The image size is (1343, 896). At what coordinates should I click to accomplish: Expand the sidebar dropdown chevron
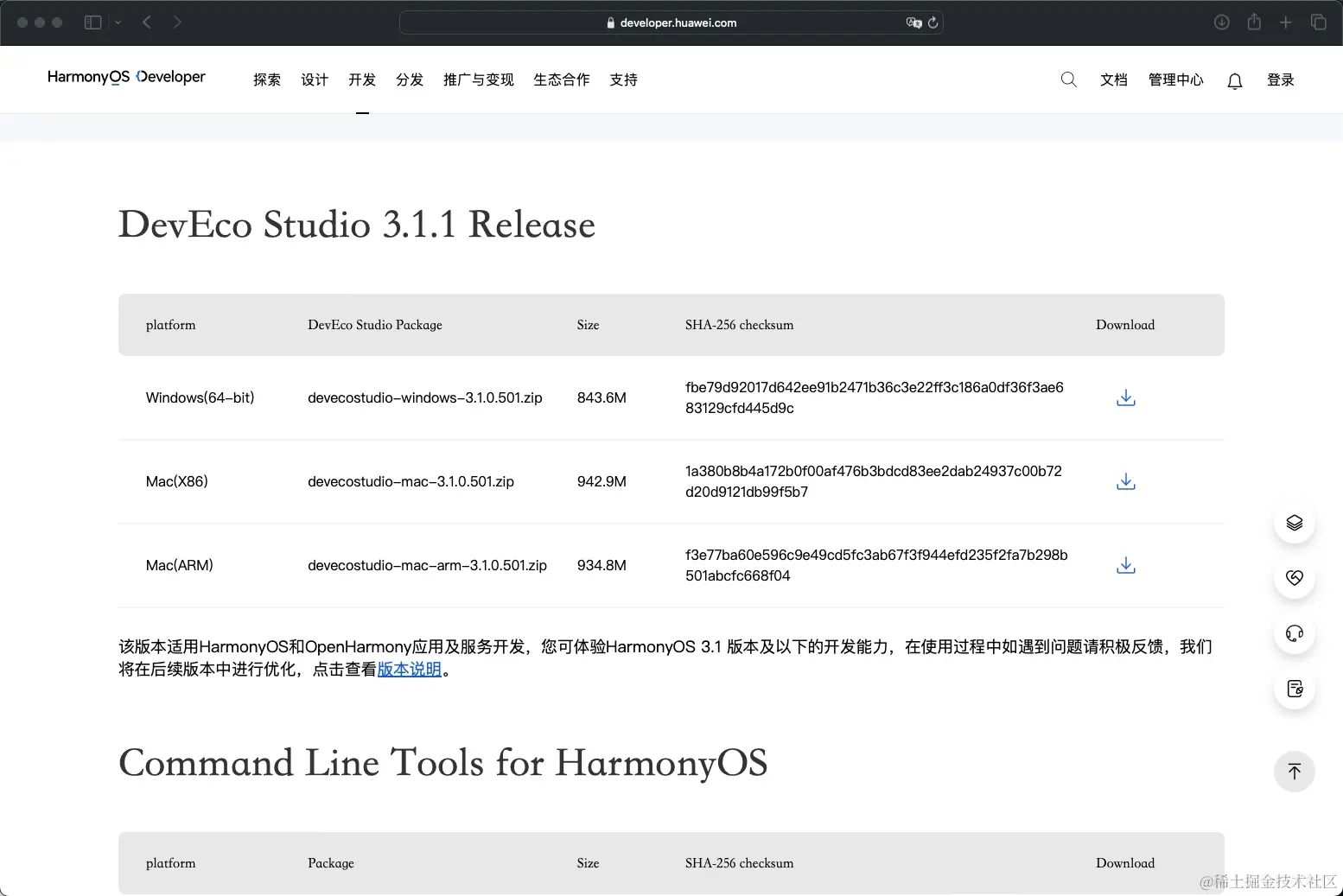coord(118,22)
